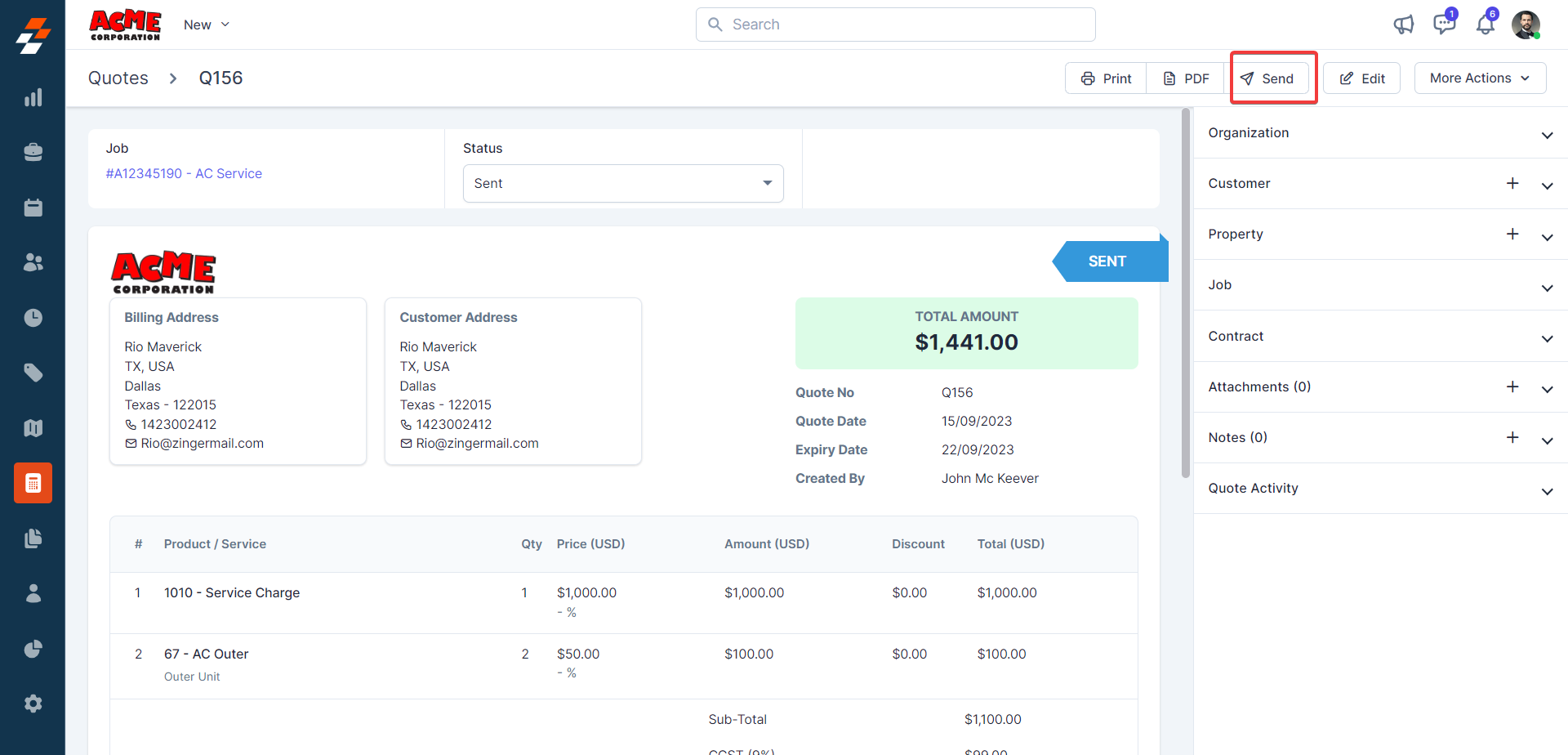The width and height of the screenshot is (1568, 755).
Task: Expand the Quote Activity section
Action: coord(1547,490)
